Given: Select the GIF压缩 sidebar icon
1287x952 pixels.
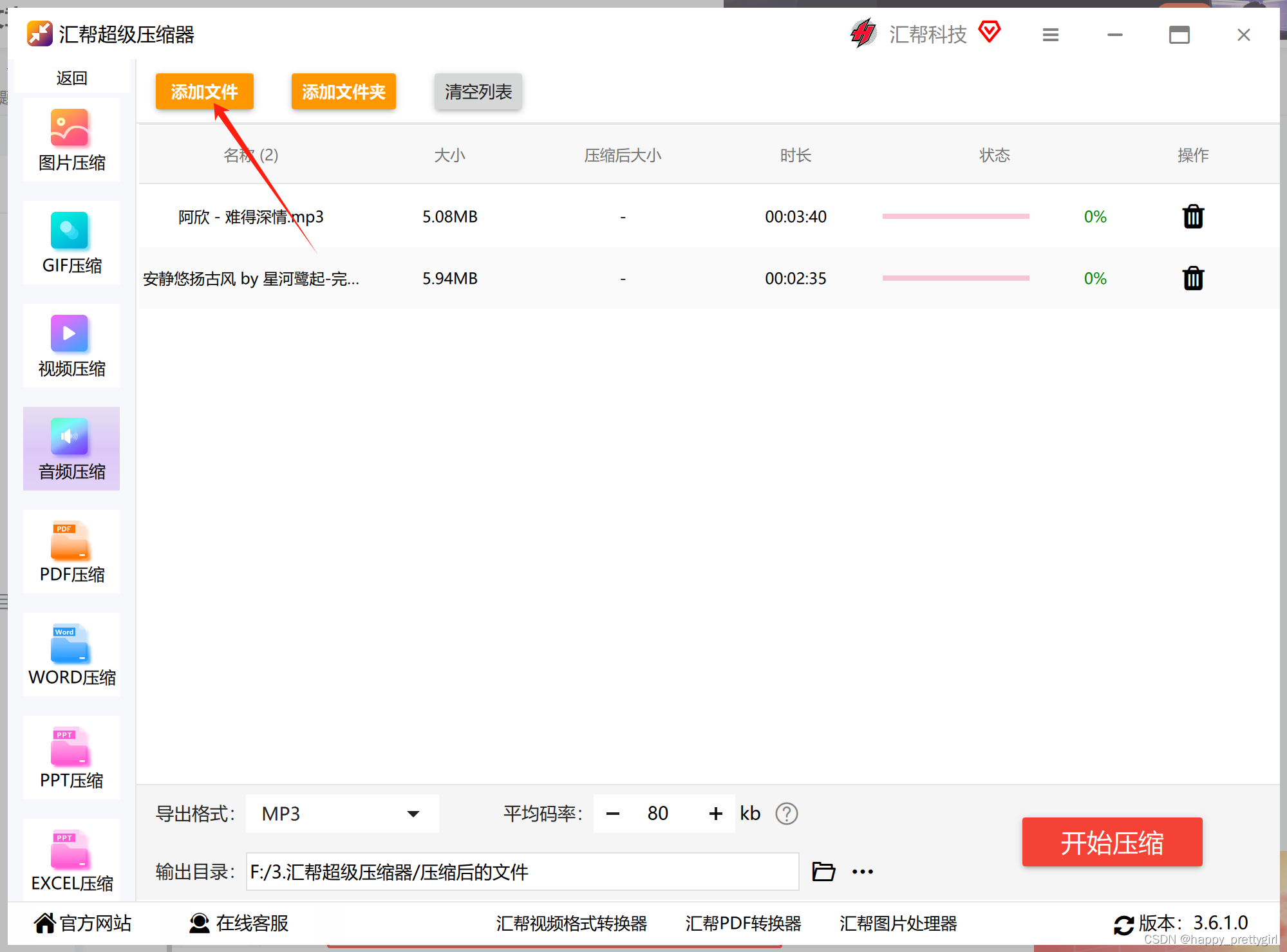Looking at the screenshot, I should tap(71, 243).
